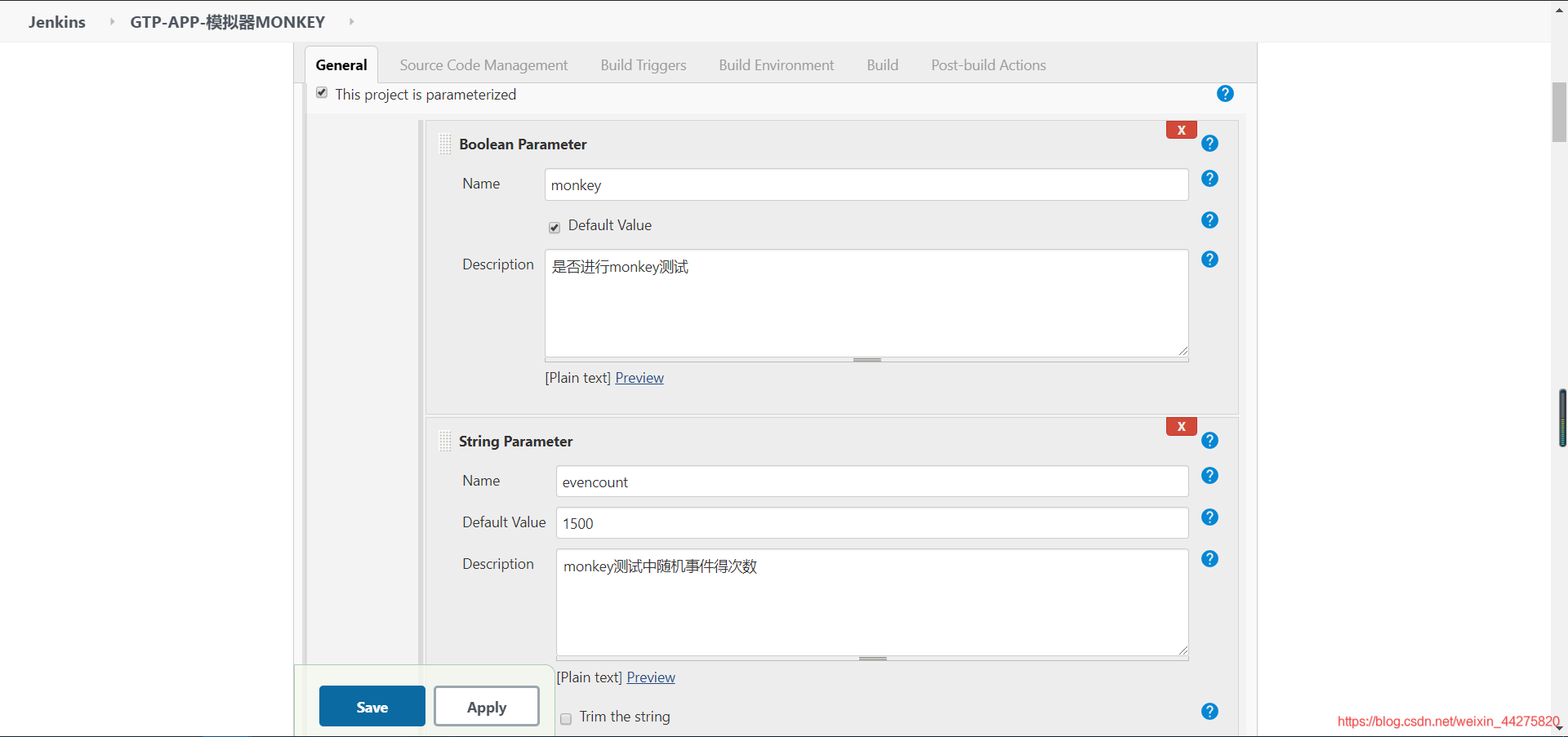This screenshot has width=1568, height=737.
Task: Click the page vertical scrollbar thumb
Action: click(x=1559, y=113)
